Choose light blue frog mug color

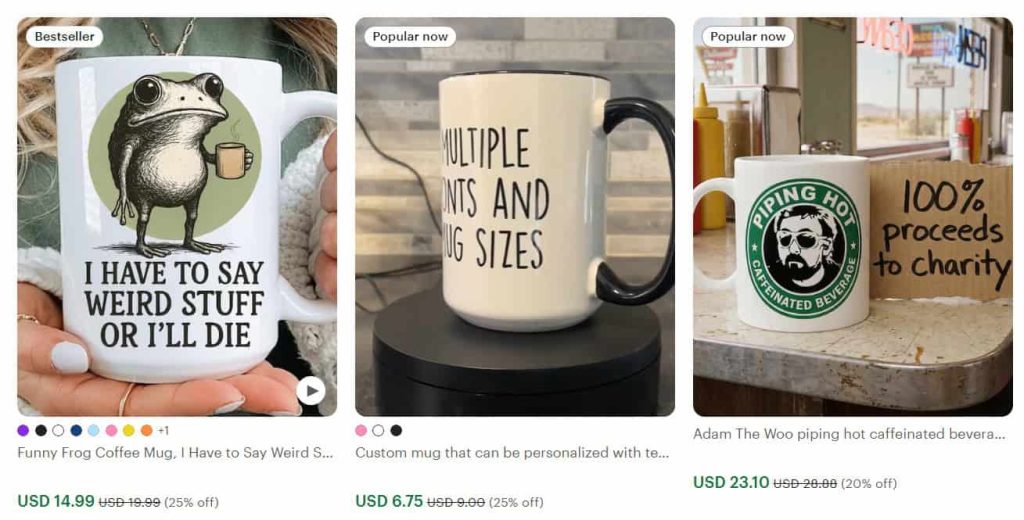(x=93, y=431)
